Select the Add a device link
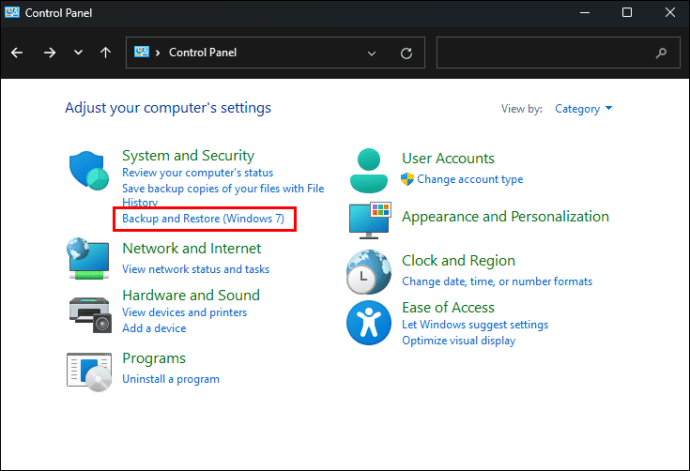This screenshot has width=690, height=471. 154,328
